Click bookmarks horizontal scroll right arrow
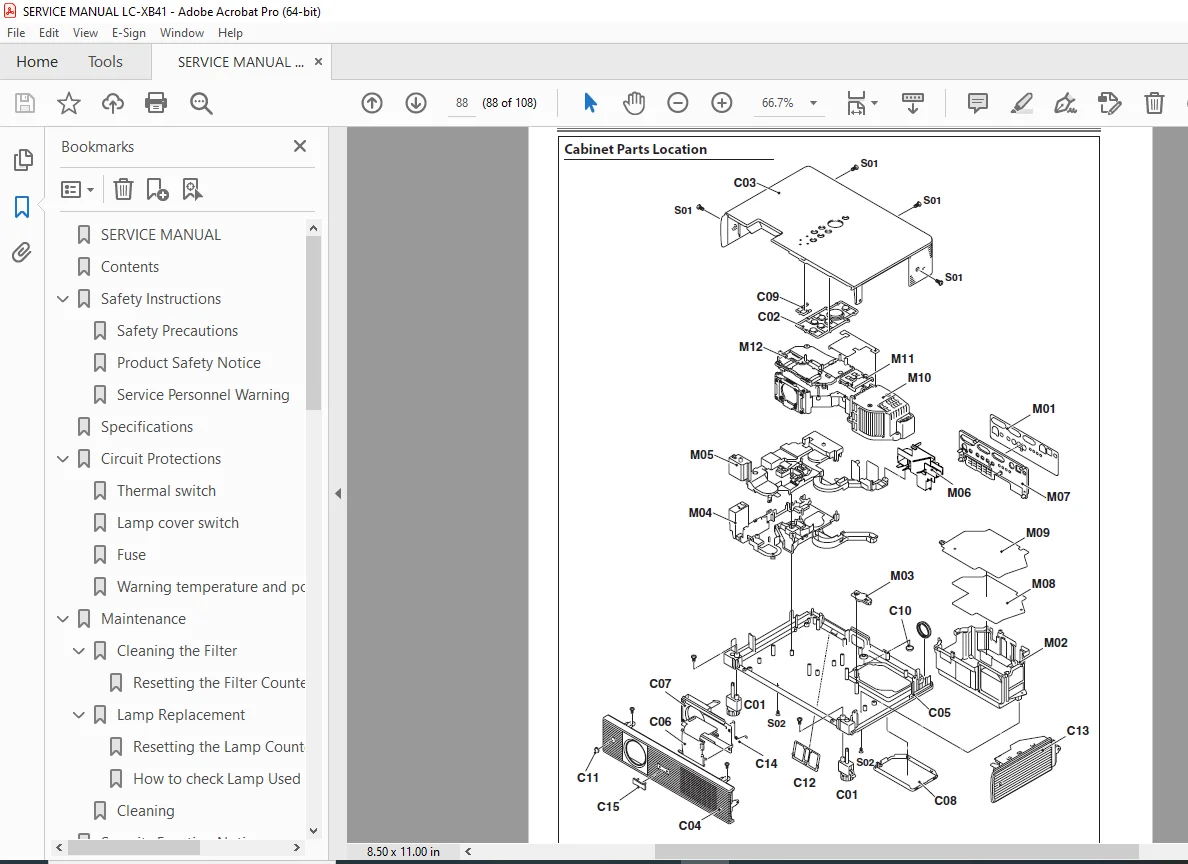The height and width of the screenshot is (864, 1188). (296, 847)
